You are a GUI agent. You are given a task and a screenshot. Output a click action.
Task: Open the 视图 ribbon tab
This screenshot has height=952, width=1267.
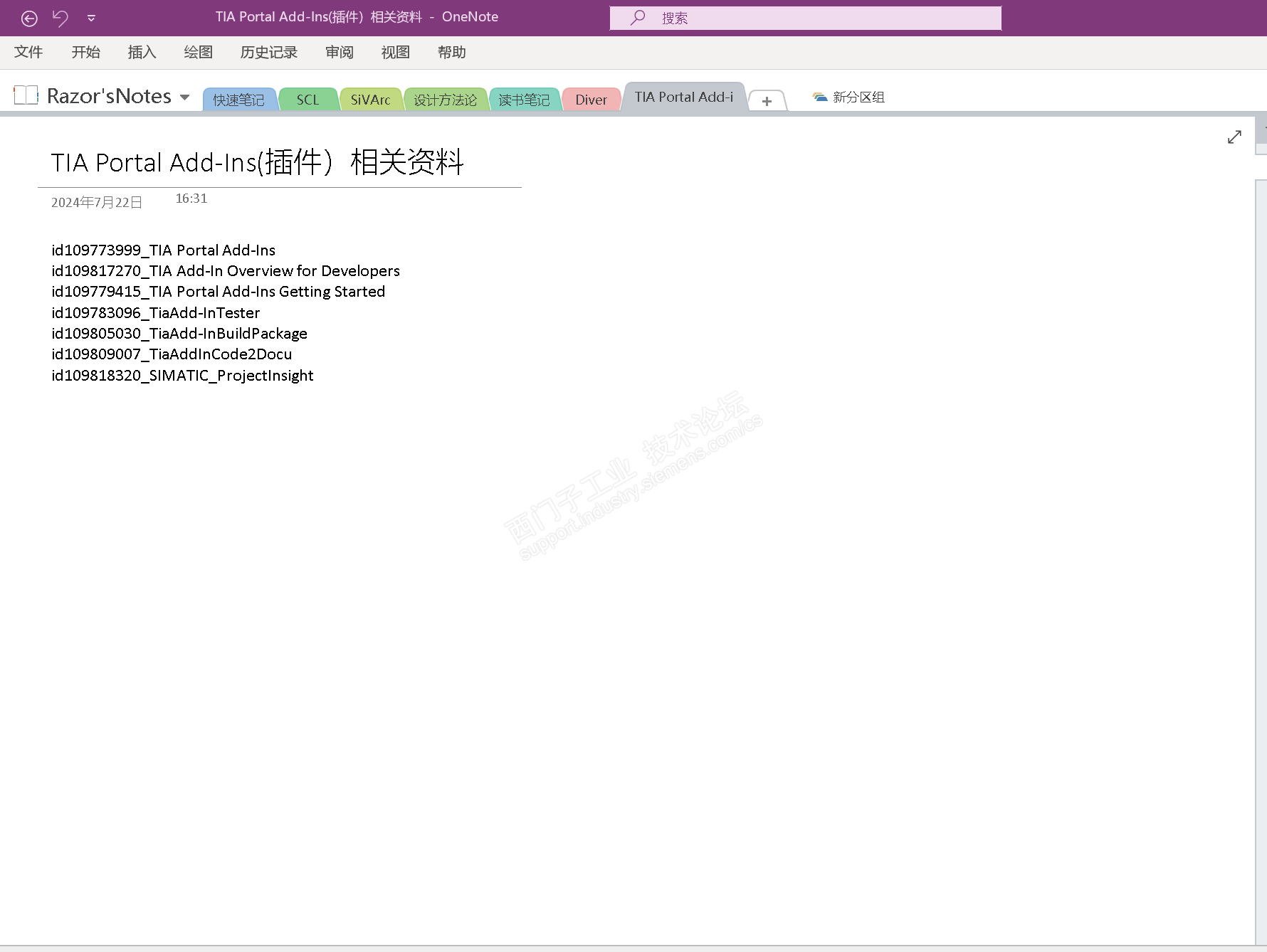tap(395, 52)
